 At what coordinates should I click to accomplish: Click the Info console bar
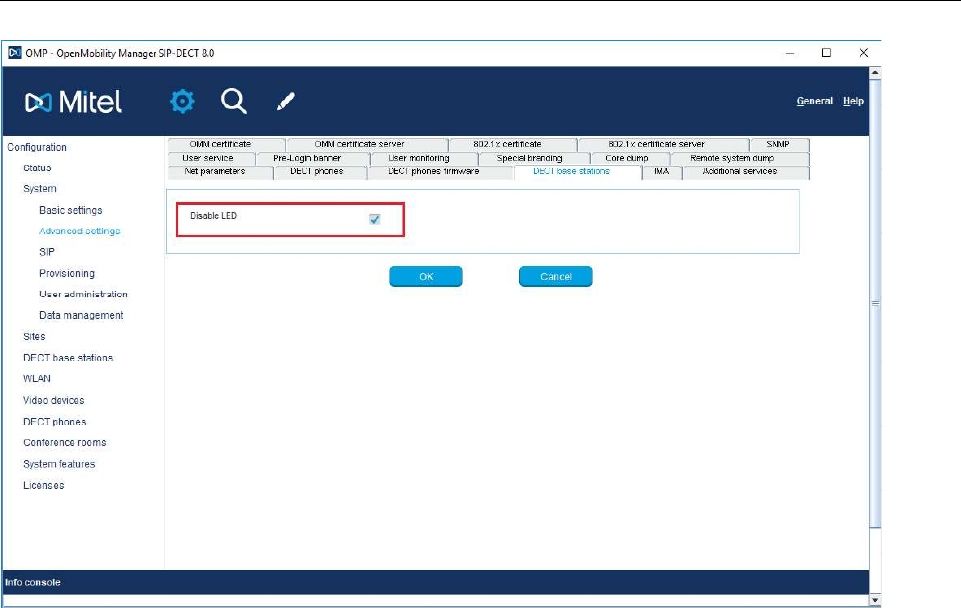pos(436,582)
